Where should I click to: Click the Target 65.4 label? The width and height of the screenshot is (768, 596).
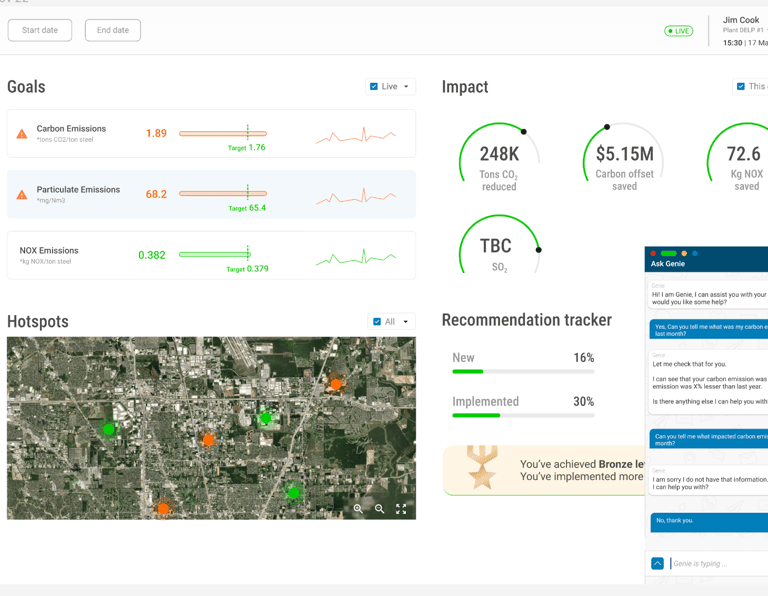pos(247,208)
